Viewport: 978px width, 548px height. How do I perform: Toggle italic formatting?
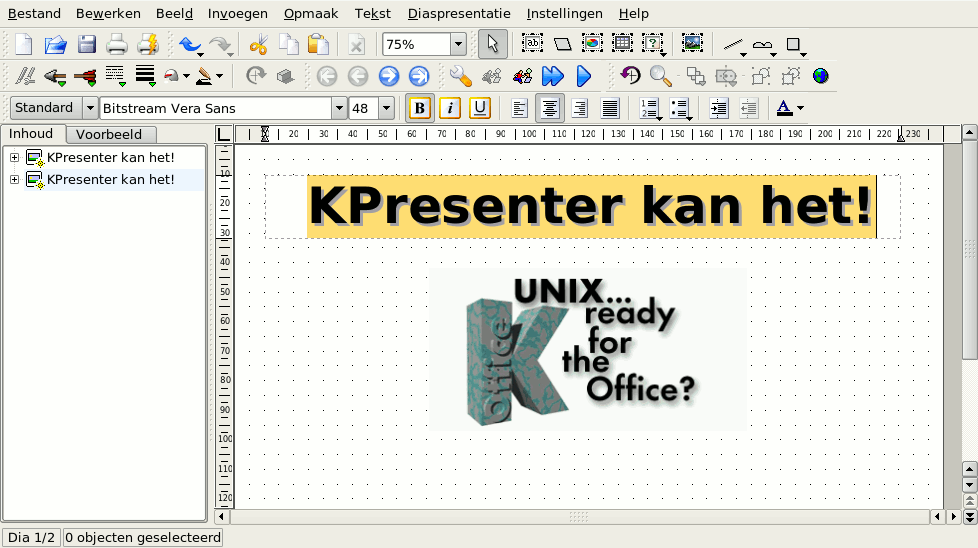pos(450,108)
